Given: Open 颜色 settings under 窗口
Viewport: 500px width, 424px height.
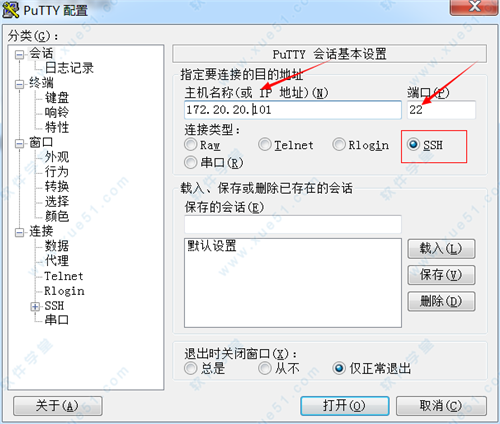Looking at the screenshot, I should tap(57, 216).
